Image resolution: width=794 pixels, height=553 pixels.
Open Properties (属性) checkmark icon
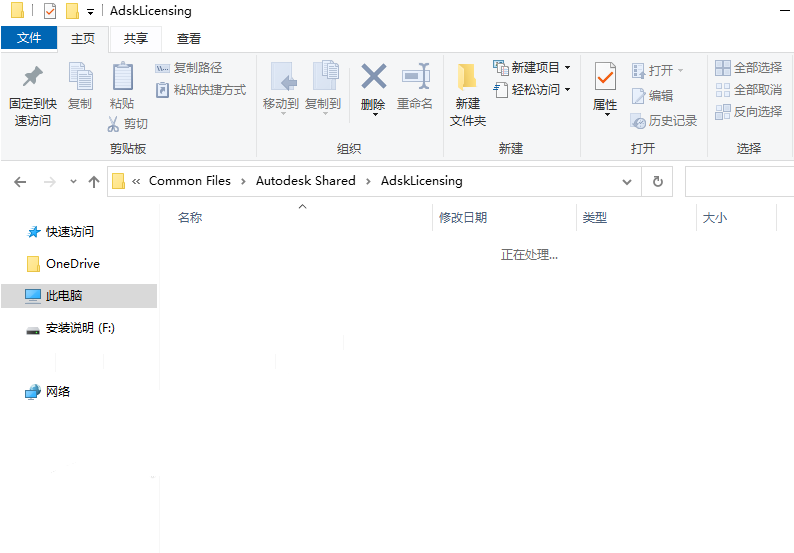pos(605,77)
